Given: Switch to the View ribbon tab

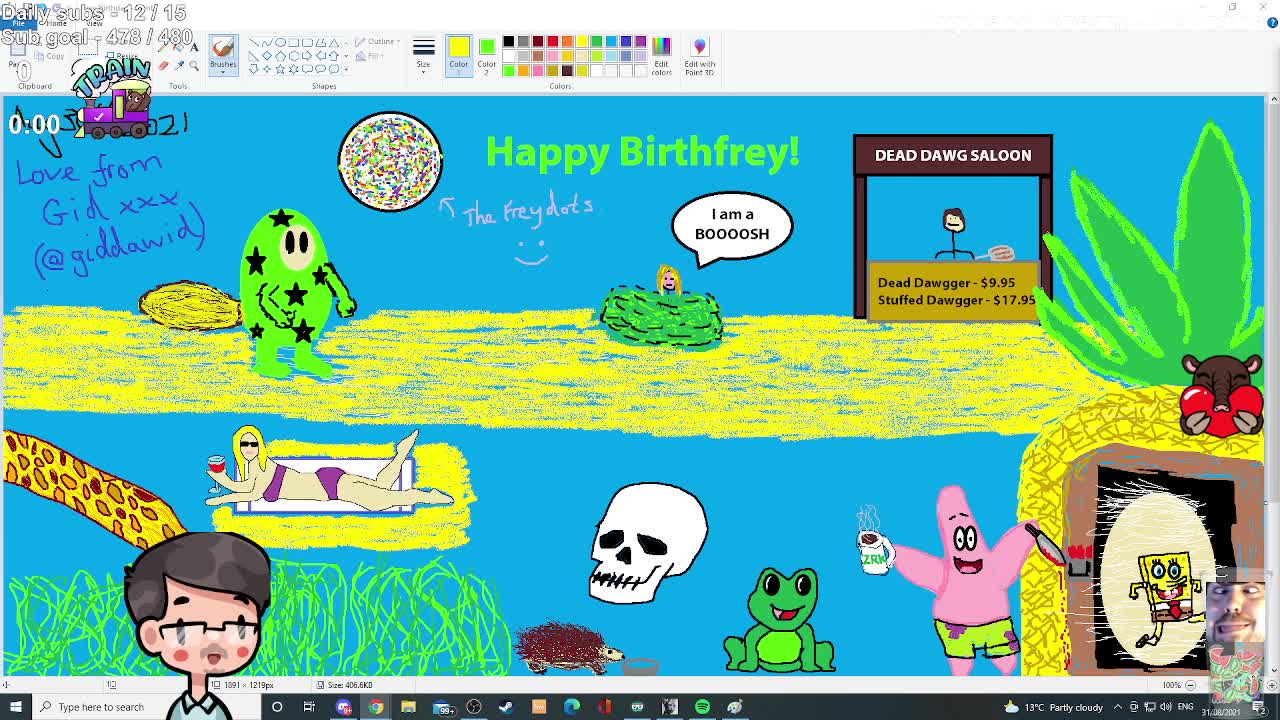Looking at the screenshot, I should [93, 22].
